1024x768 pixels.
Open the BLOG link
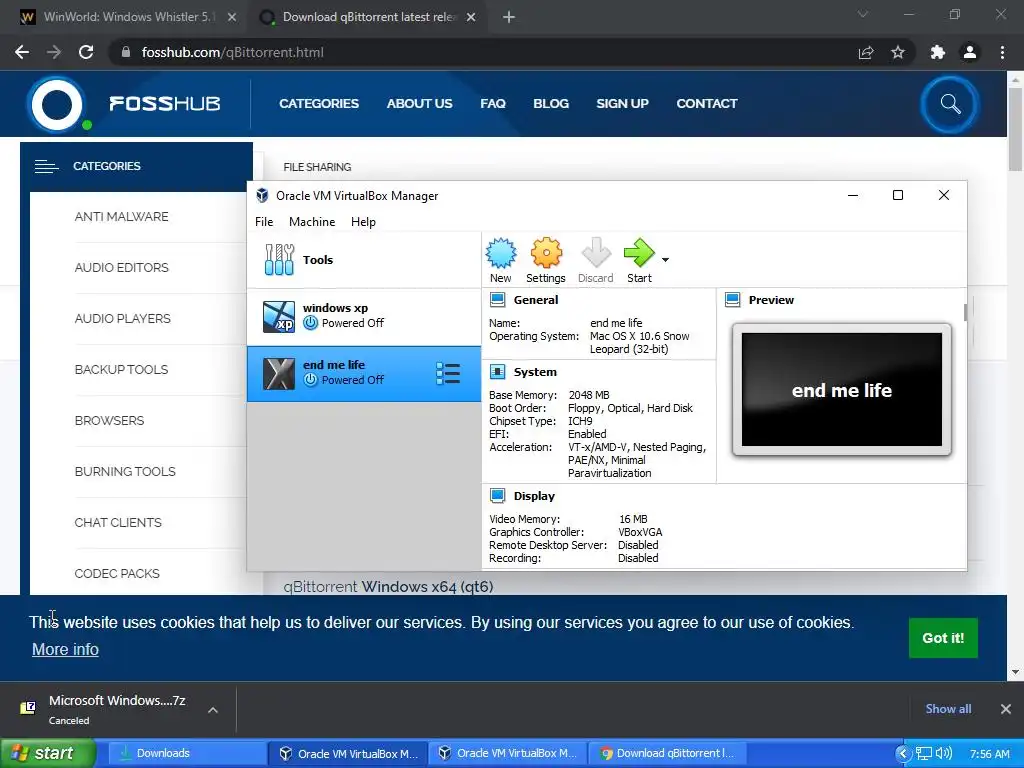(551, 103)
